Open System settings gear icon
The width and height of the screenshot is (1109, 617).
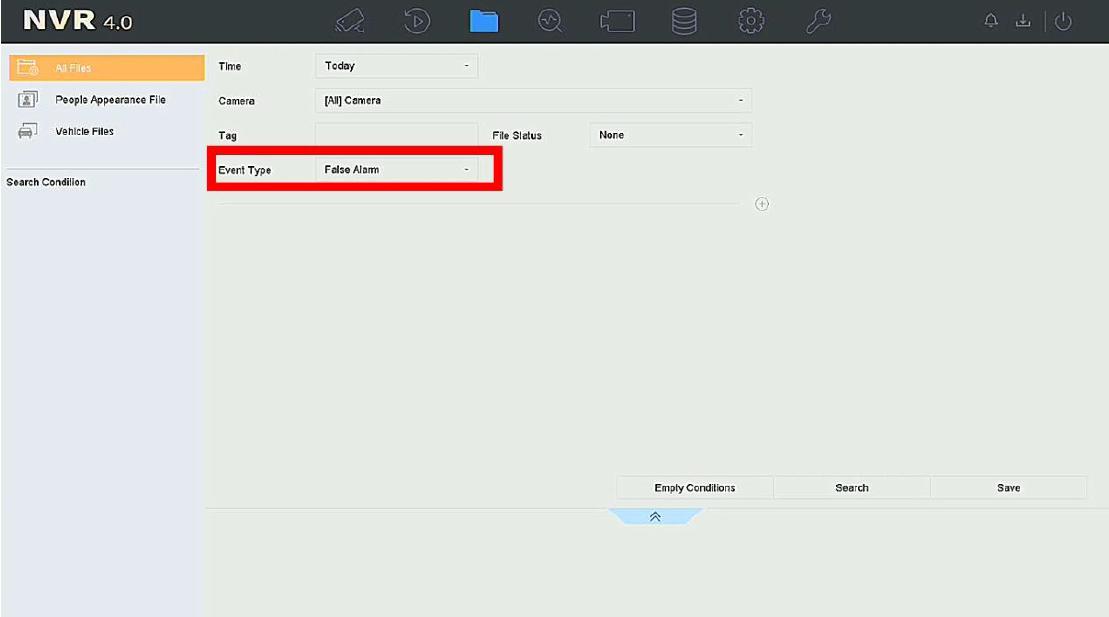coord(751,21)
